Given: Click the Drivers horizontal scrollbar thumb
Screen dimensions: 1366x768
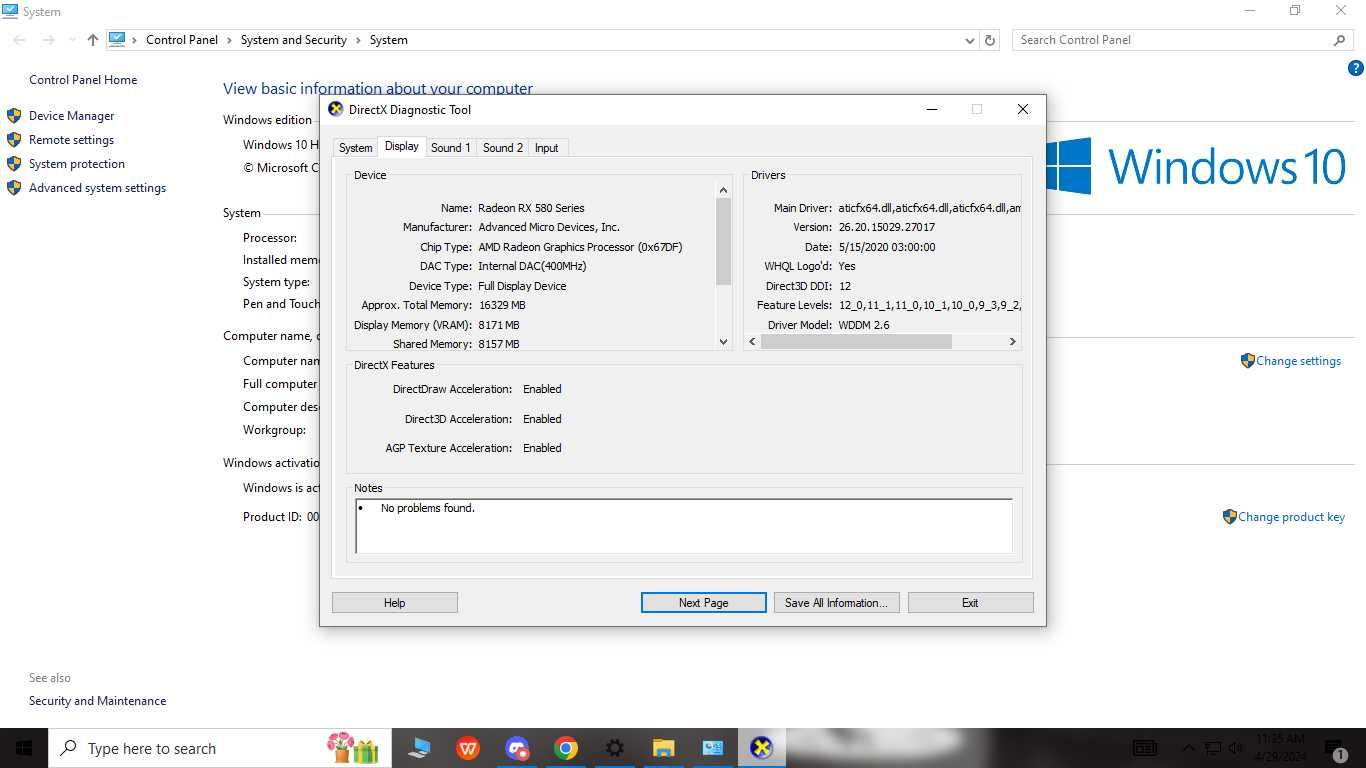Looking at the screenshot, I should coord(856,342).
